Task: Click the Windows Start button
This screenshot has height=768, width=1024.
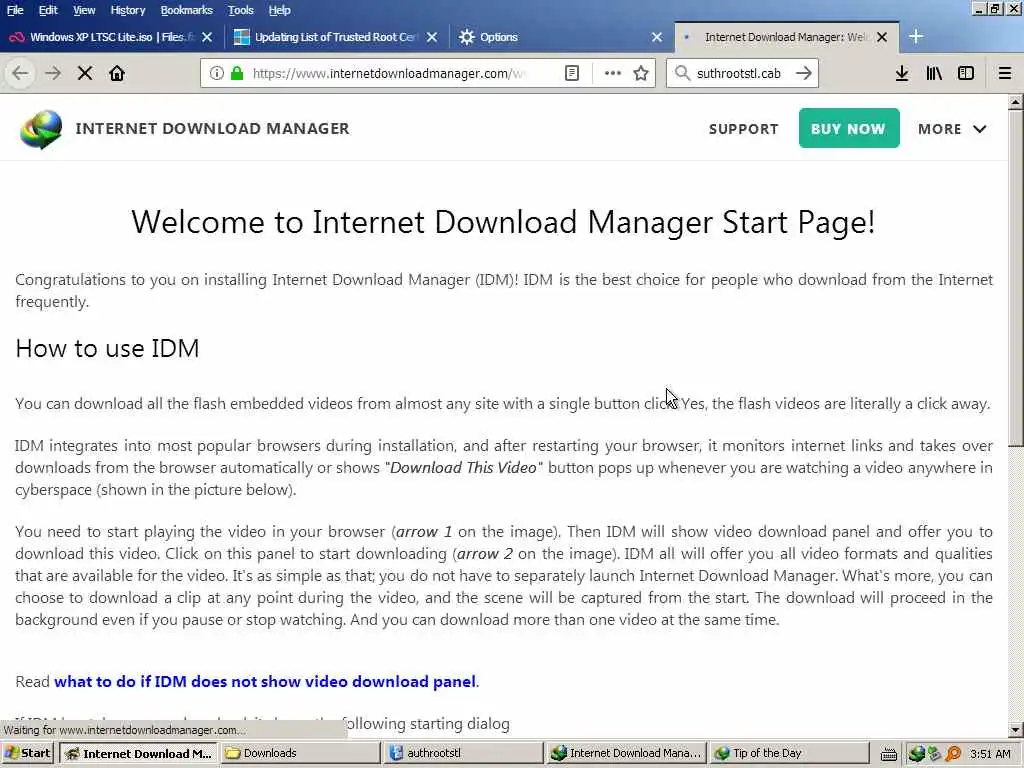Action: (x=27, y=754)
